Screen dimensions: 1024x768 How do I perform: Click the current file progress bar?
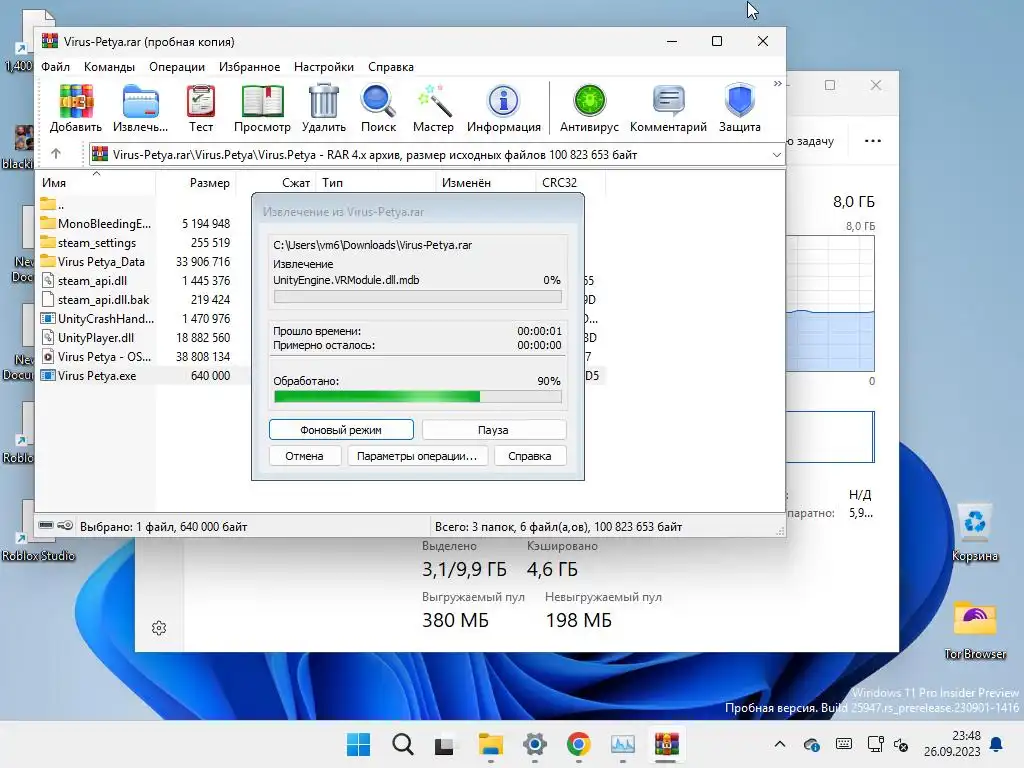coord(417,296)
